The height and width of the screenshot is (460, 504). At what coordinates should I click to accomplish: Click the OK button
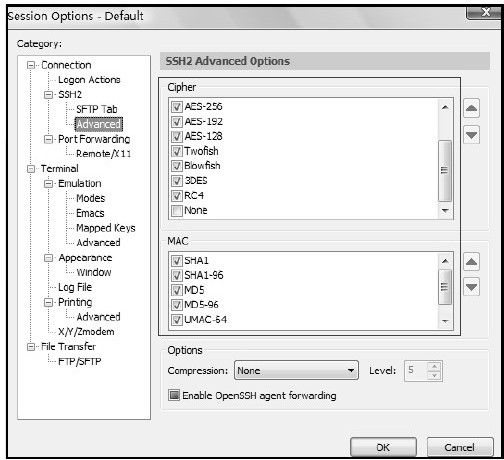click(x=383, y=447)
